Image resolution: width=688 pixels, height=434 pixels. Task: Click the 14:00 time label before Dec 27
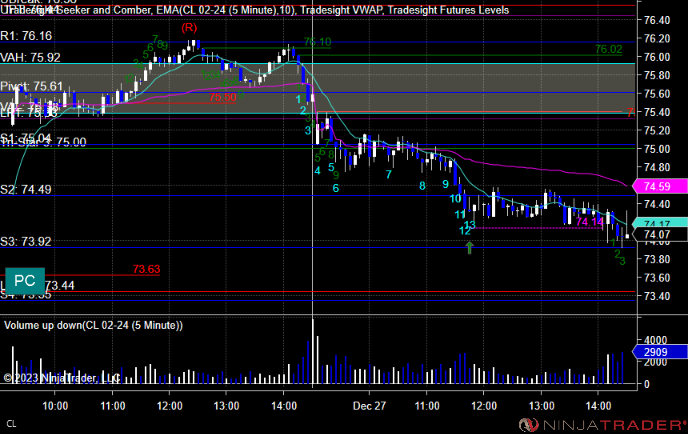[x=284, y=405]
